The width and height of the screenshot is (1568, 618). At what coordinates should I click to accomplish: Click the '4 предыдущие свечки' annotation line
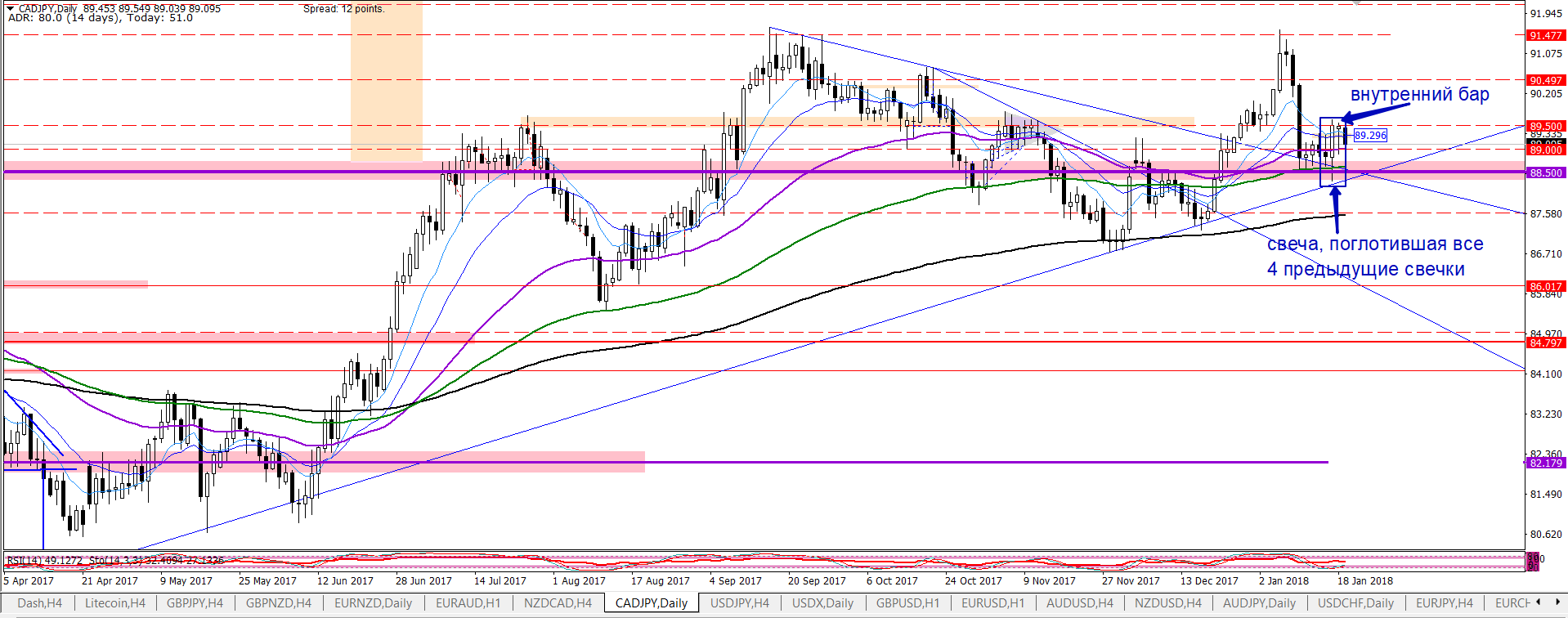click(1365, 269)
